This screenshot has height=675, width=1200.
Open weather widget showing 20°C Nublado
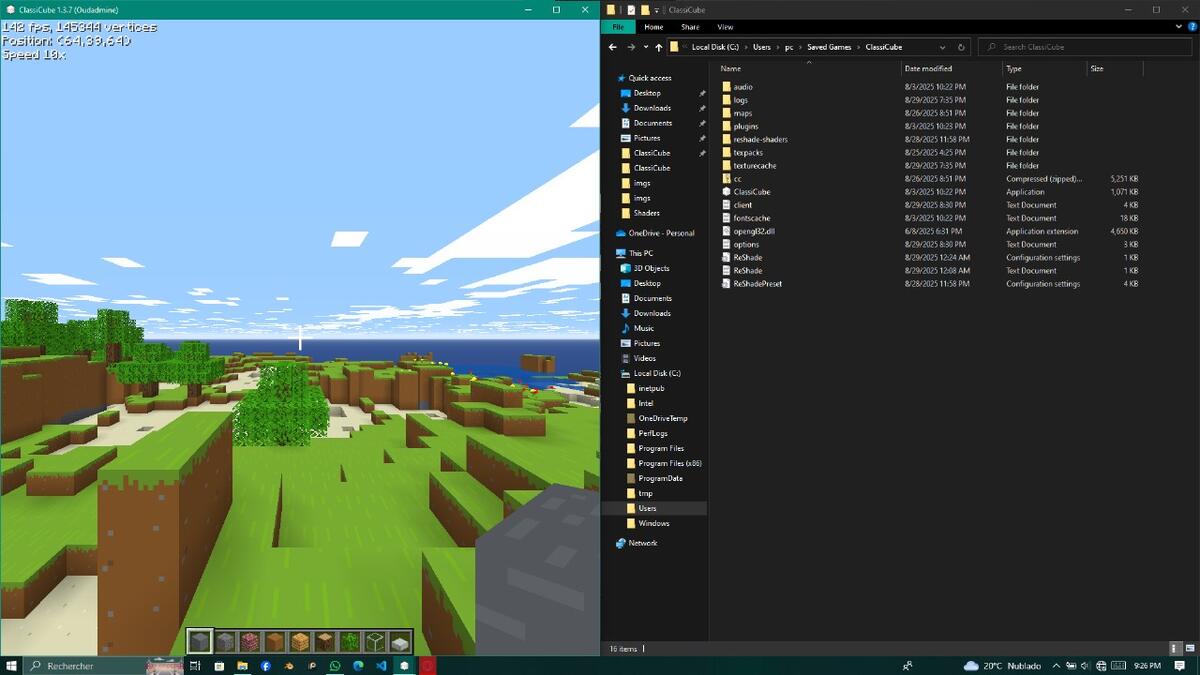pyautogui.click(x=1002, y=666)
